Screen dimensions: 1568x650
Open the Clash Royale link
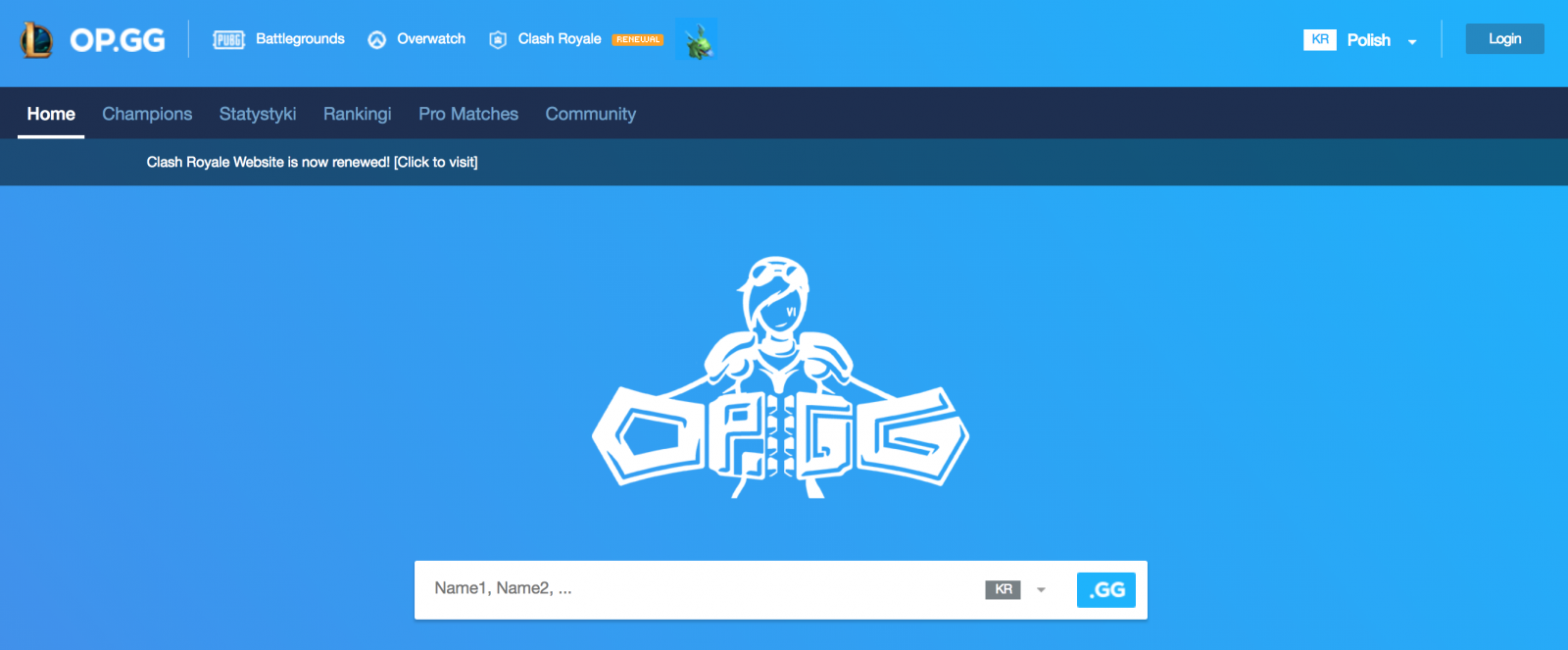[x=560, y=39]
